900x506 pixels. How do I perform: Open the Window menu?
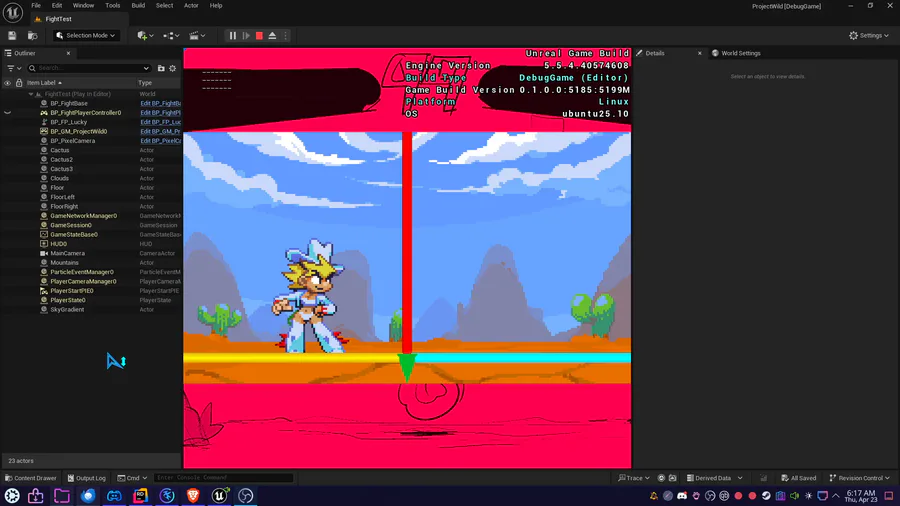tap(83, 6)
